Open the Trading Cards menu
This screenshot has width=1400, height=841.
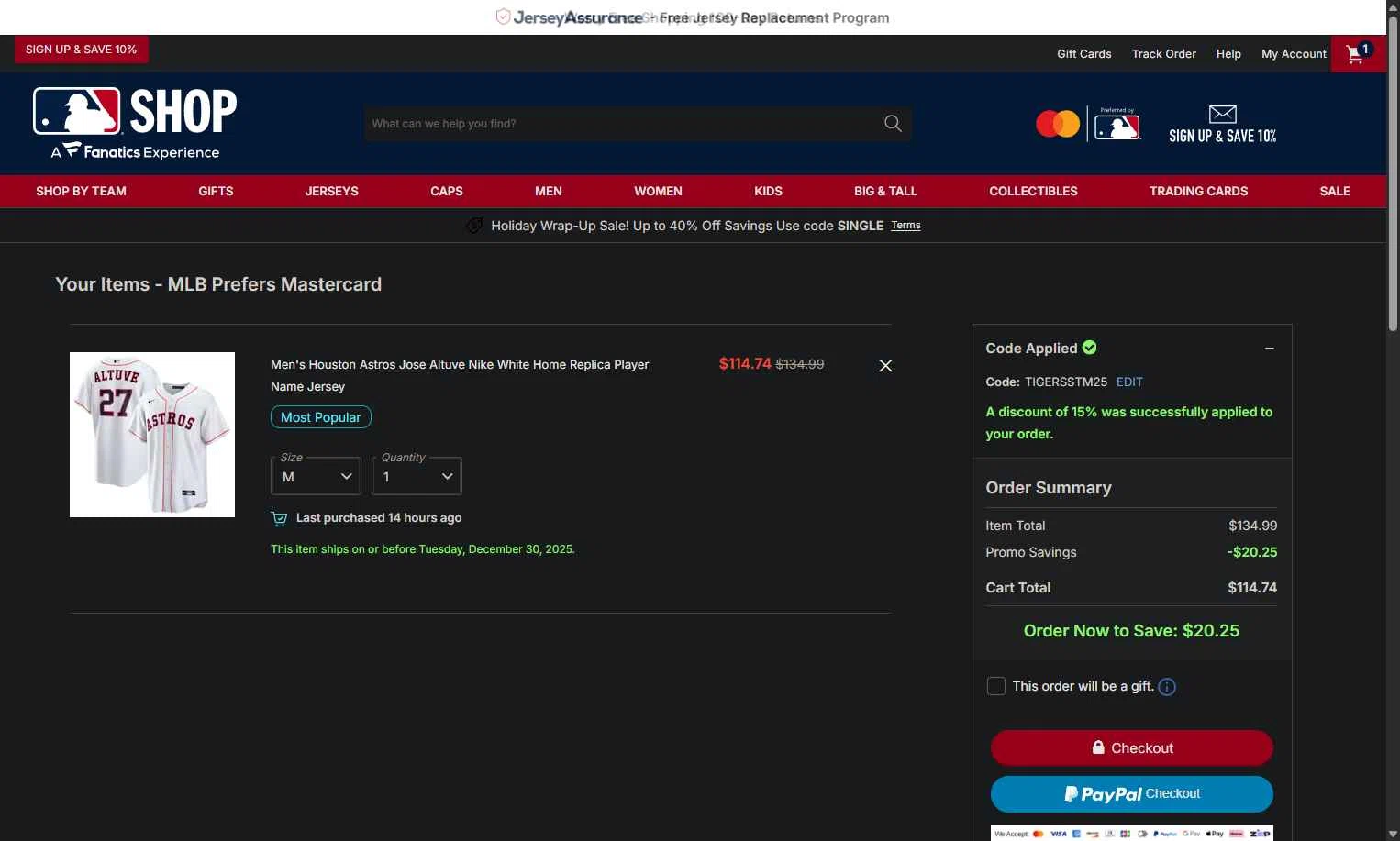point(1198,191)
